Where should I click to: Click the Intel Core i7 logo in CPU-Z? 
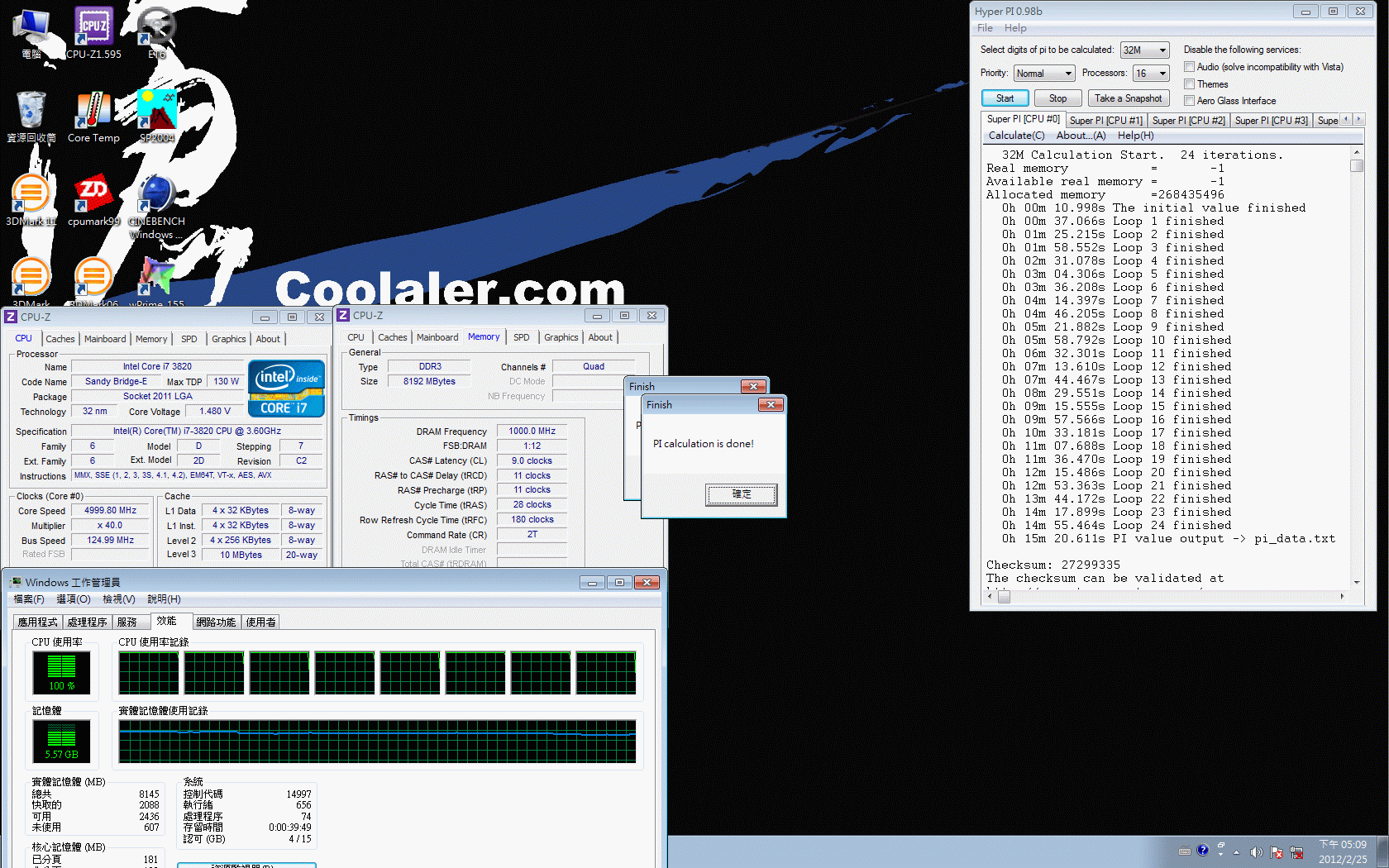[286, 389]
